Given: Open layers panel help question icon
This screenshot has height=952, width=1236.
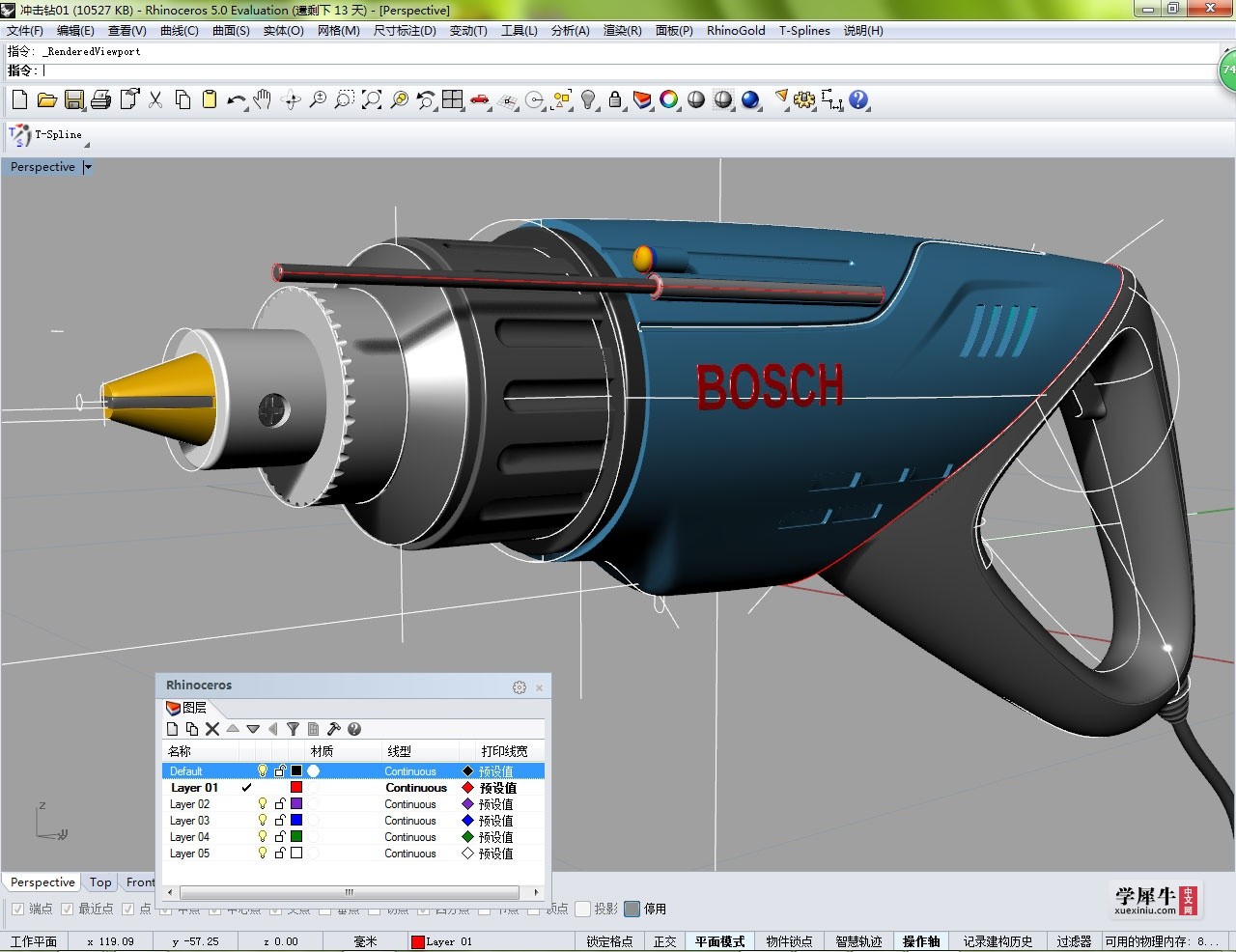Looking at the screenshot, I should [x=354, y=729].
